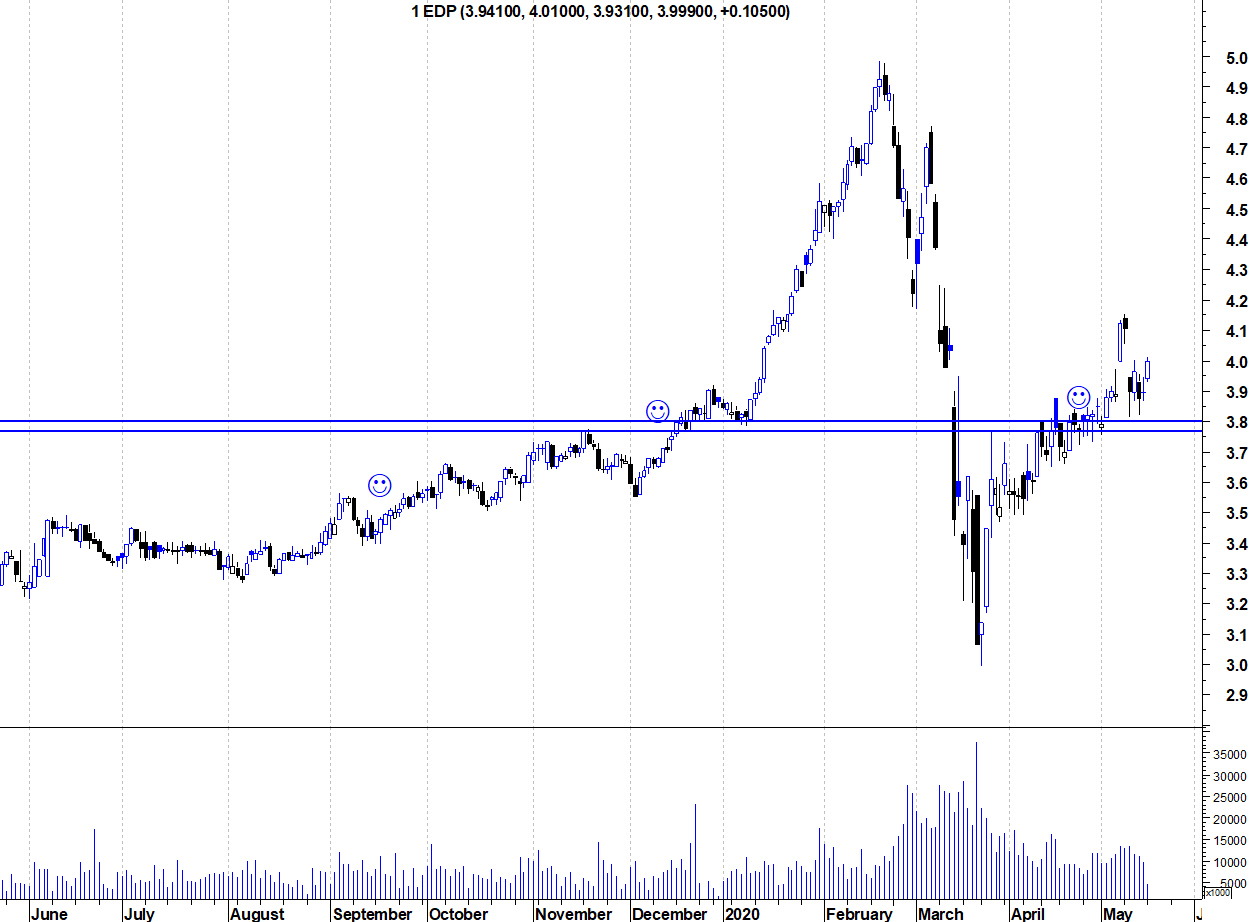Click the February label on time axis

pos(859,914)
